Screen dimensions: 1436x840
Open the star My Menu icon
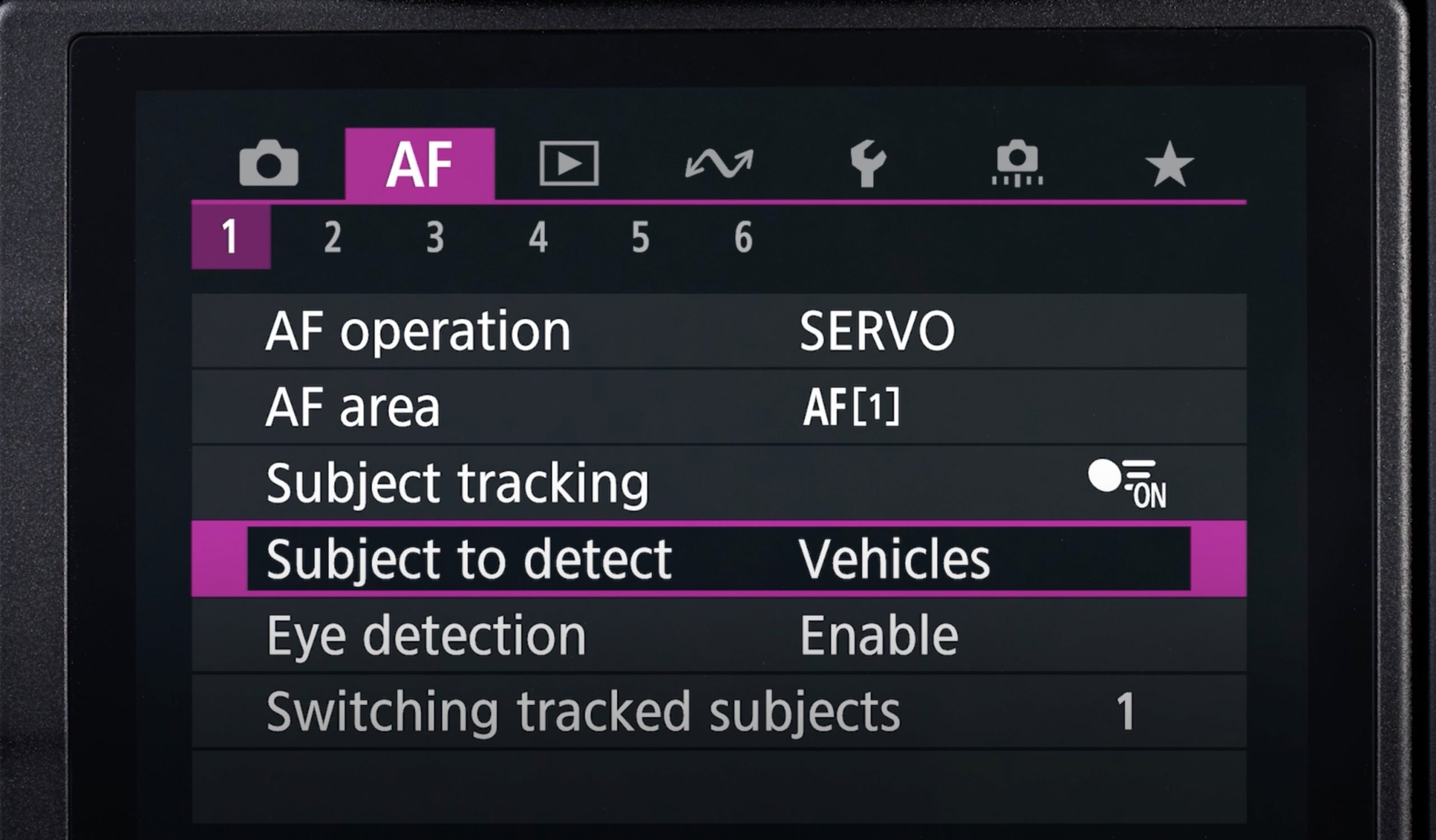point(1170,165)
